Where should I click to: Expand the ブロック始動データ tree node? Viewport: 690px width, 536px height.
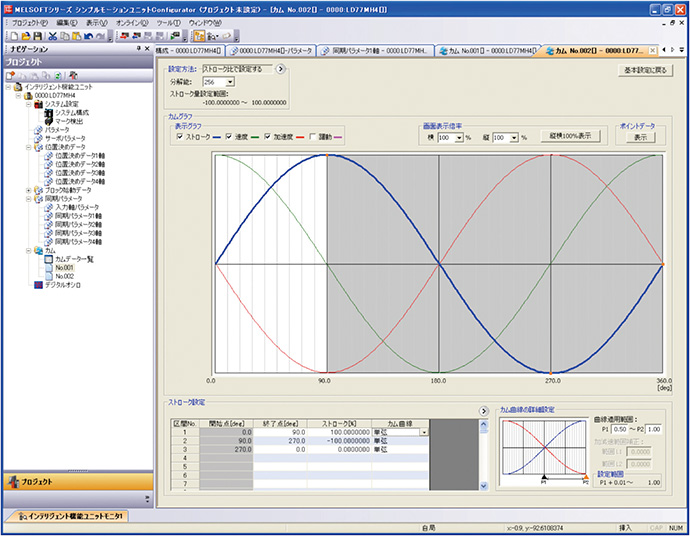point(29,190)
